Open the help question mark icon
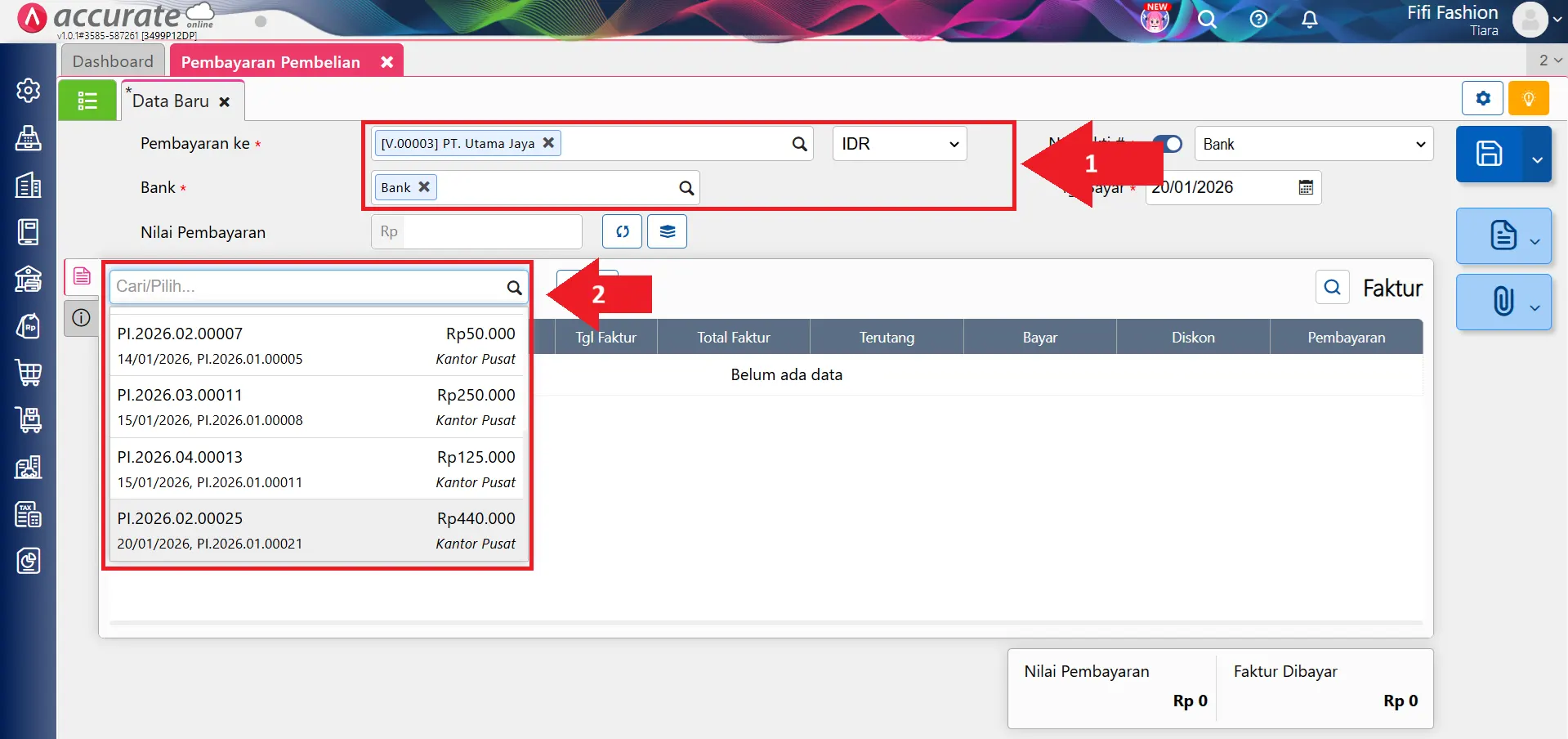This screenshot has width=1568, height=739. (1258, 20)
